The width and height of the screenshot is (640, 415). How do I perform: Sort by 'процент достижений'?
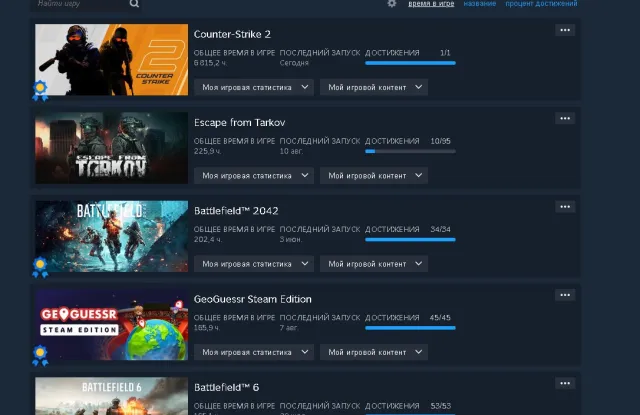pos(541,3)
